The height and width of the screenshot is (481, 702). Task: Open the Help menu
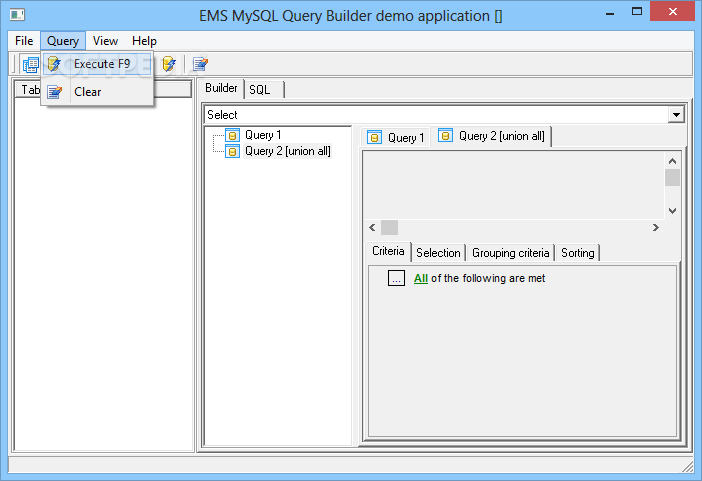pos(144,41)
